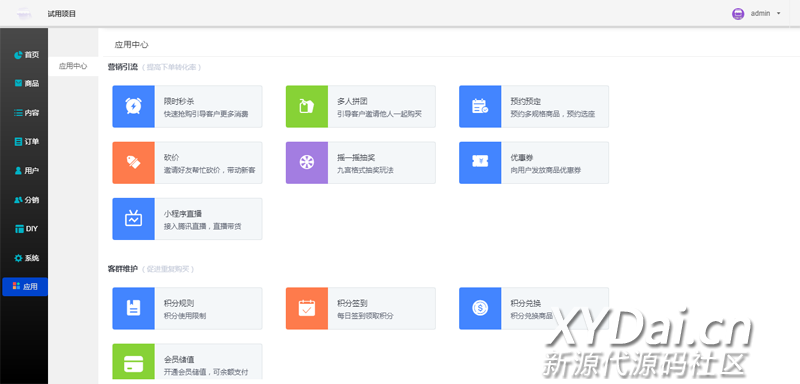The image size is (800, 384).
Task: Click description 每日签到领取积分
Action: (x=365, y=316)
